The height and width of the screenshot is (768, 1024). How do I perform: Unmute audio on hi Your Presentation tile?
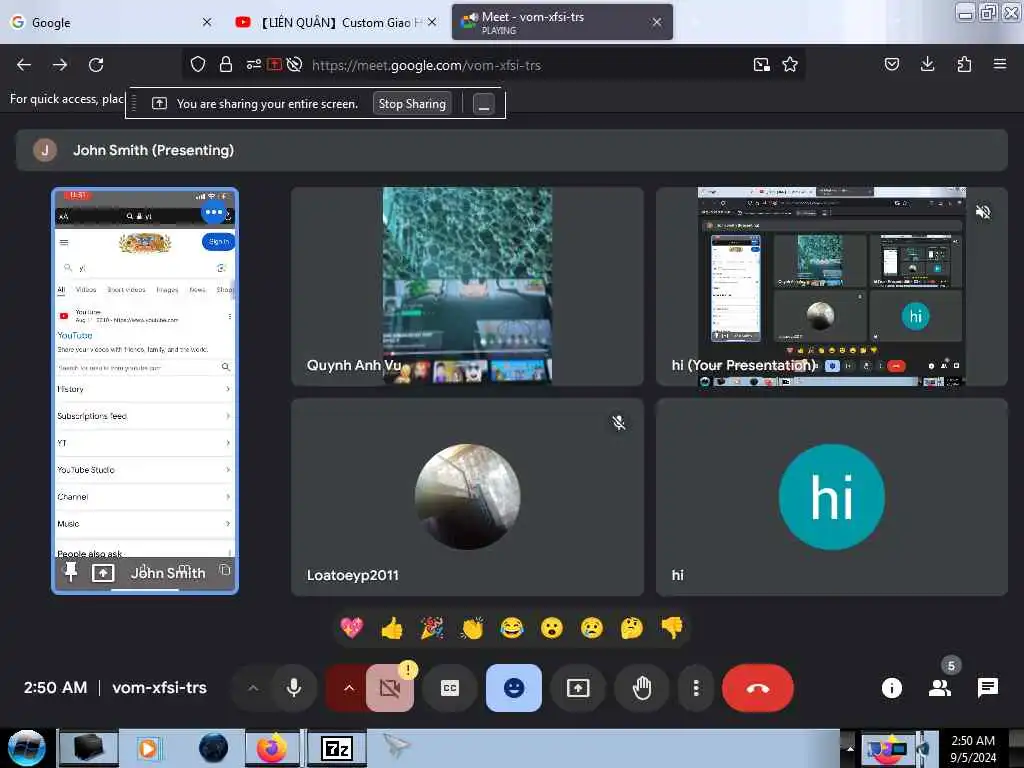coord(983,212)
